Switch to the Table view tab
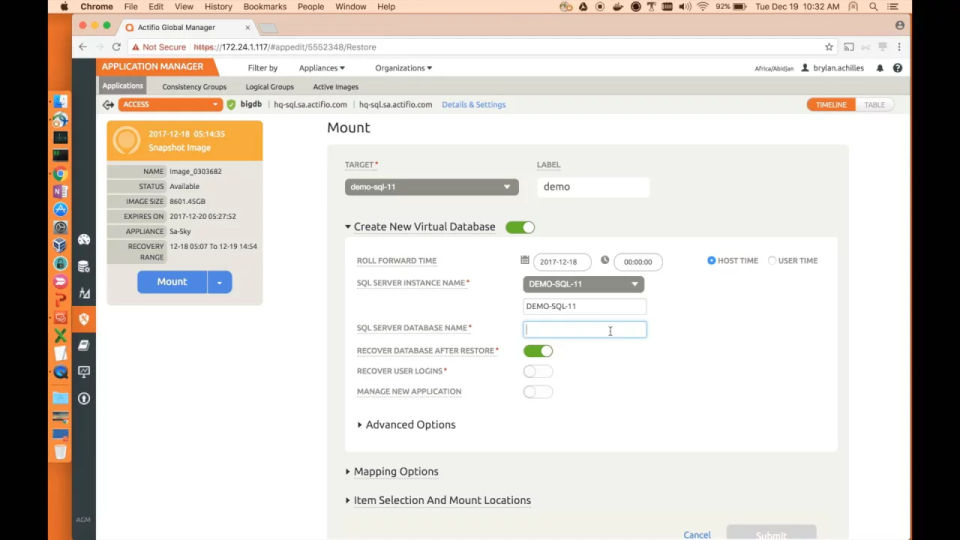The image size is (960, 540). [x=874, y=105]
